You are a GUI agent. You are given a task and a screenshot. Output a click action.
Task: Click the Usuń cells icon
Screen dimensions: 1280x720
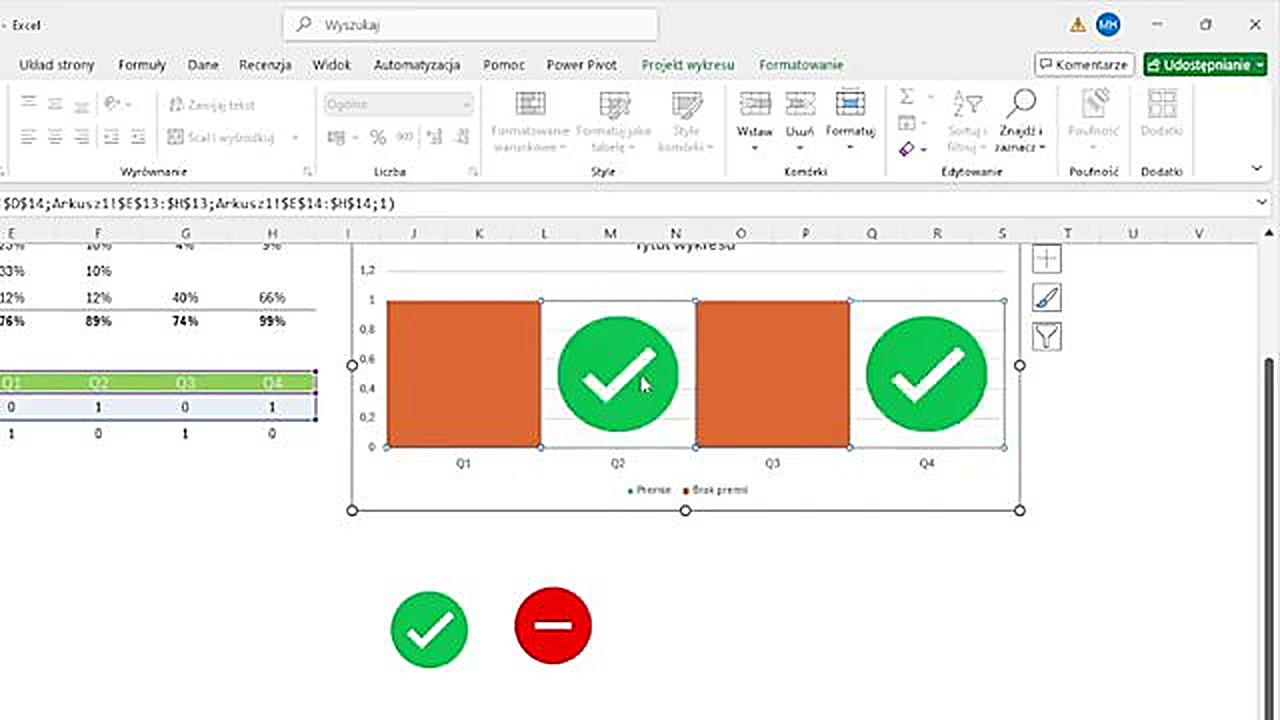click(800, 104)
